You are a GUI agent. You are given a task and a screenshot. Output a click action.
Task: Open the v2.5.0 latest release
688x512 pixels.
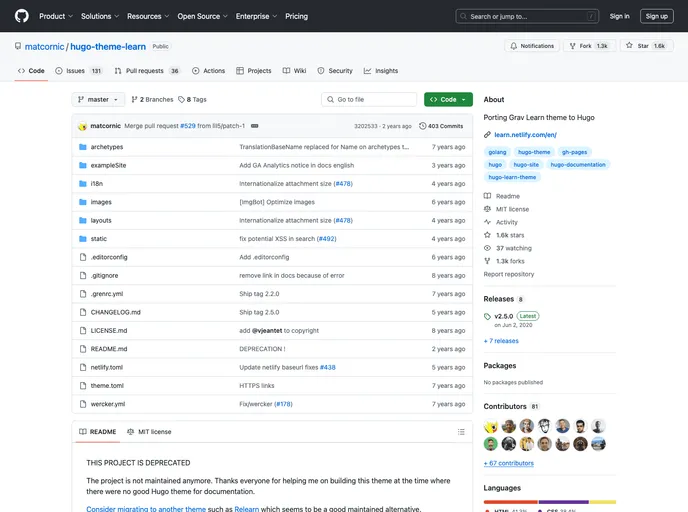[503, 316]
